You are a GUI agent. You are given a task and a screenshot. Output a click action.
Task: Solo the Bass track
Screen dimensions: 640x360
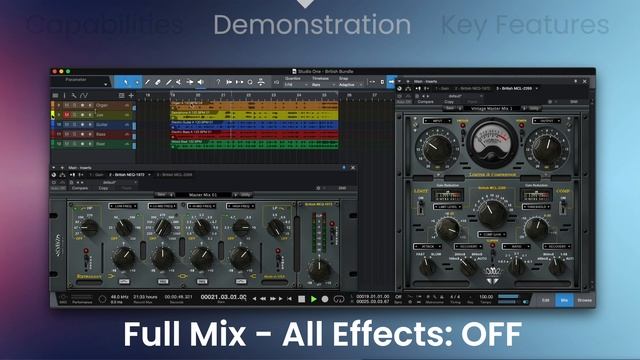(74, 134)
